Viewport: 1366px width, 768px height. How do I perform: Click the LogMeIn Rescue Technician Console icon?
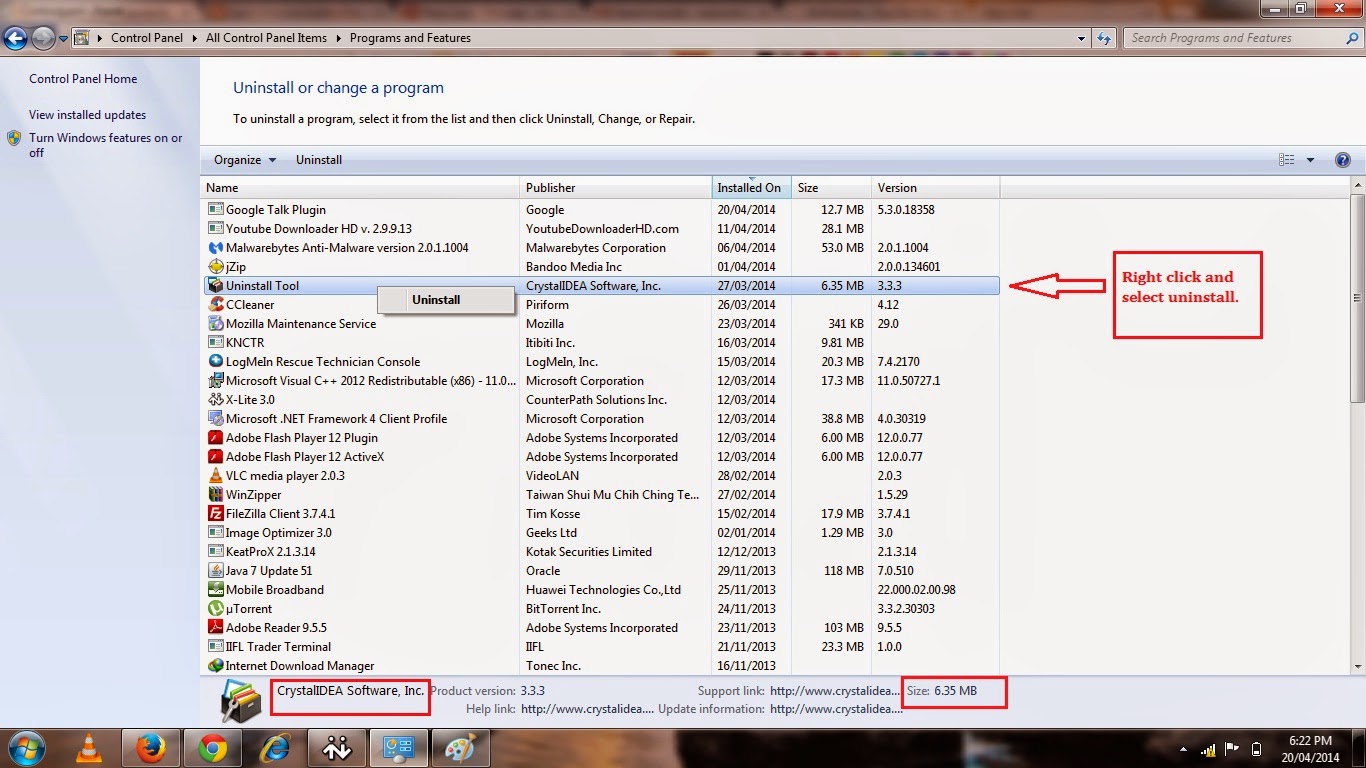click(215, 362)
